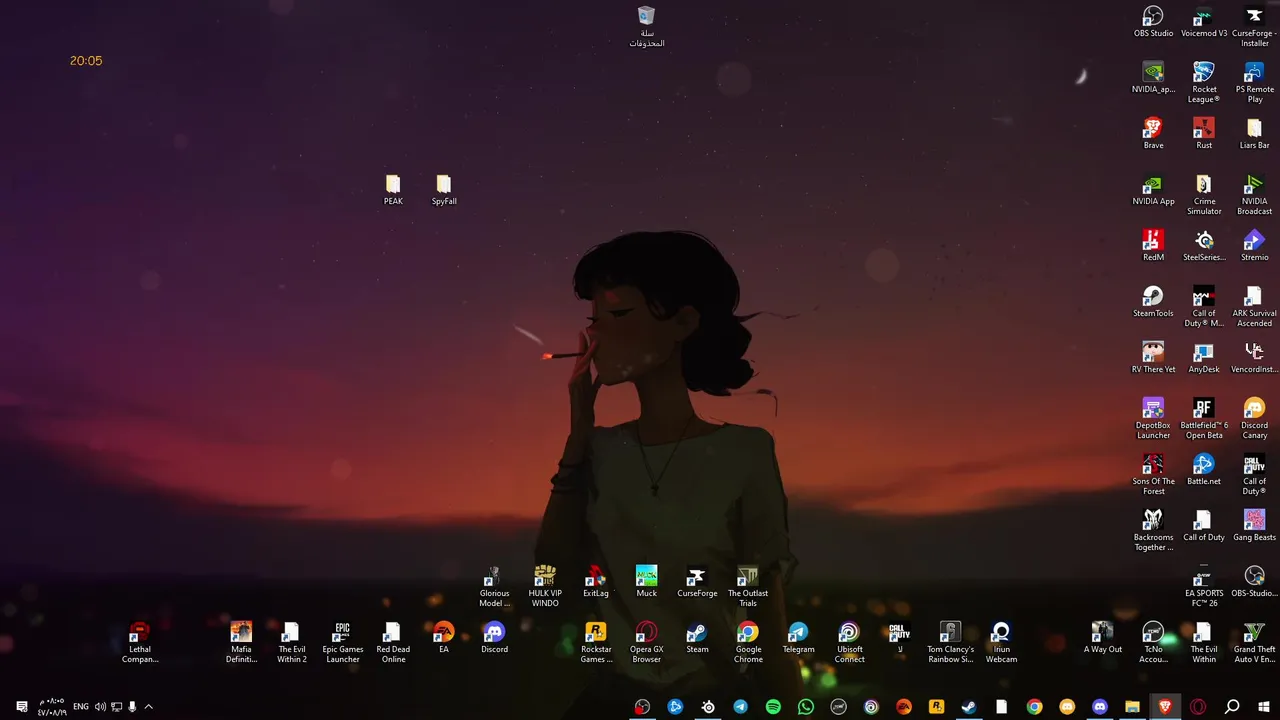Select the Voicemod V3 desktop icon
The image size is (1280, 720).
point(1204,22)
